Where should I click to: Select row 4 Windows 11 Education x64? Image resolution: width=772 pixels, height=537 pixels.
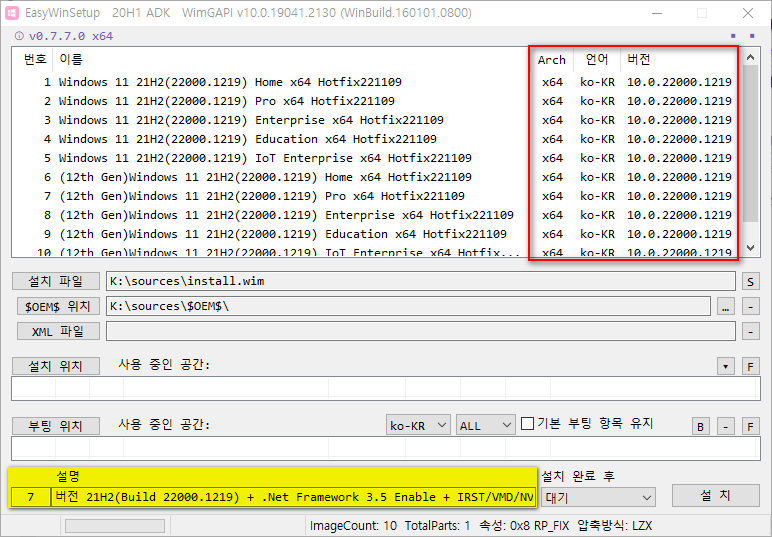click(x=377, y=139)
